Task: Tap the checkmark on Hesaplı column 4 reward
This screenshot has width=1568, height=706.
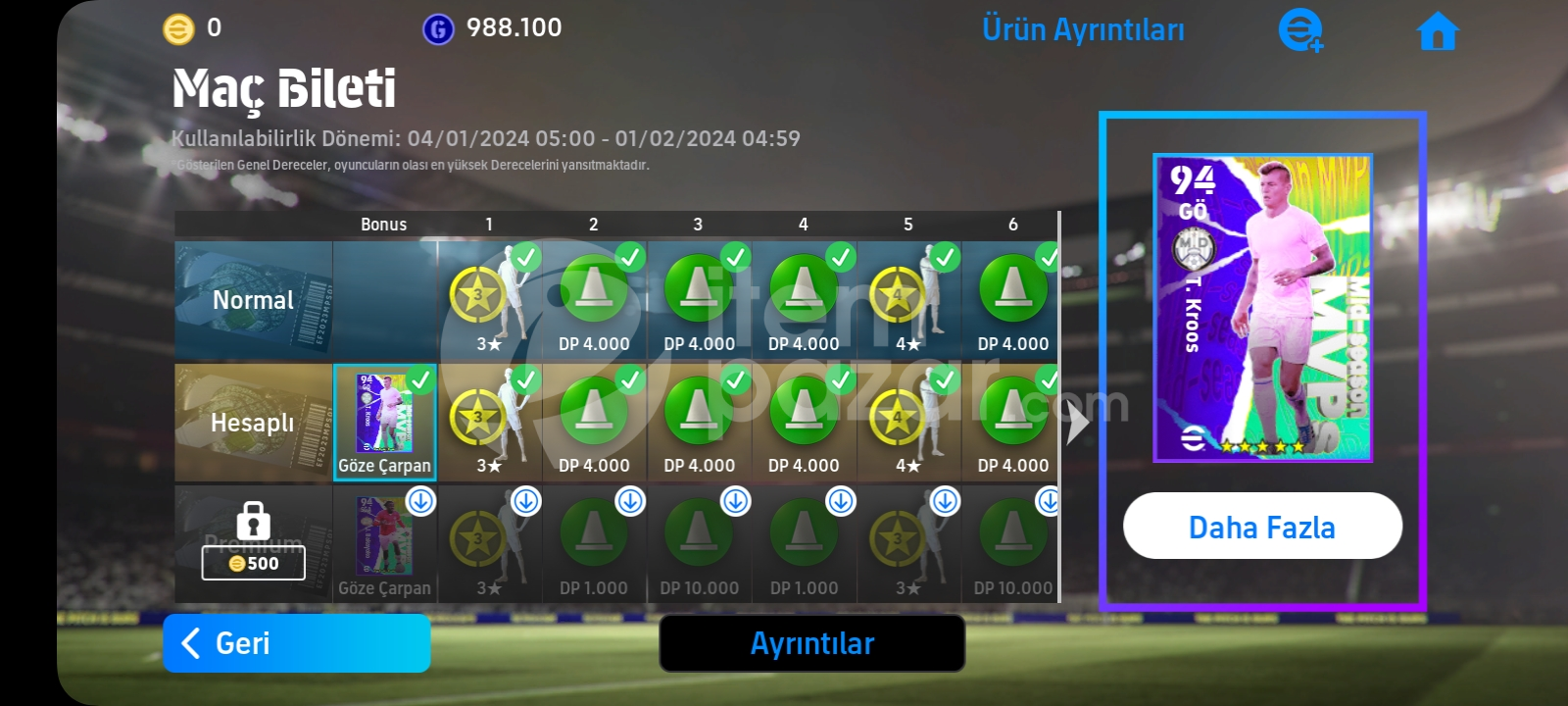Action: 840,380
